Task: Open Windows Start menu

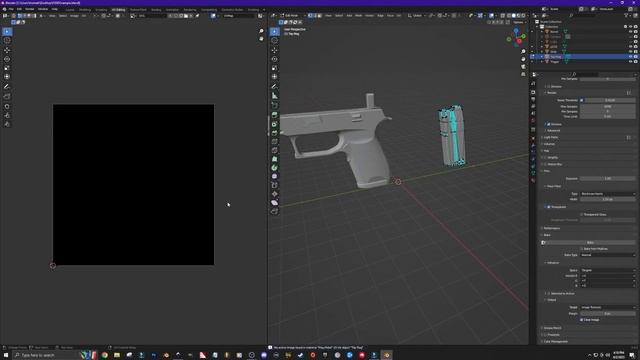Action: (6, 355)
